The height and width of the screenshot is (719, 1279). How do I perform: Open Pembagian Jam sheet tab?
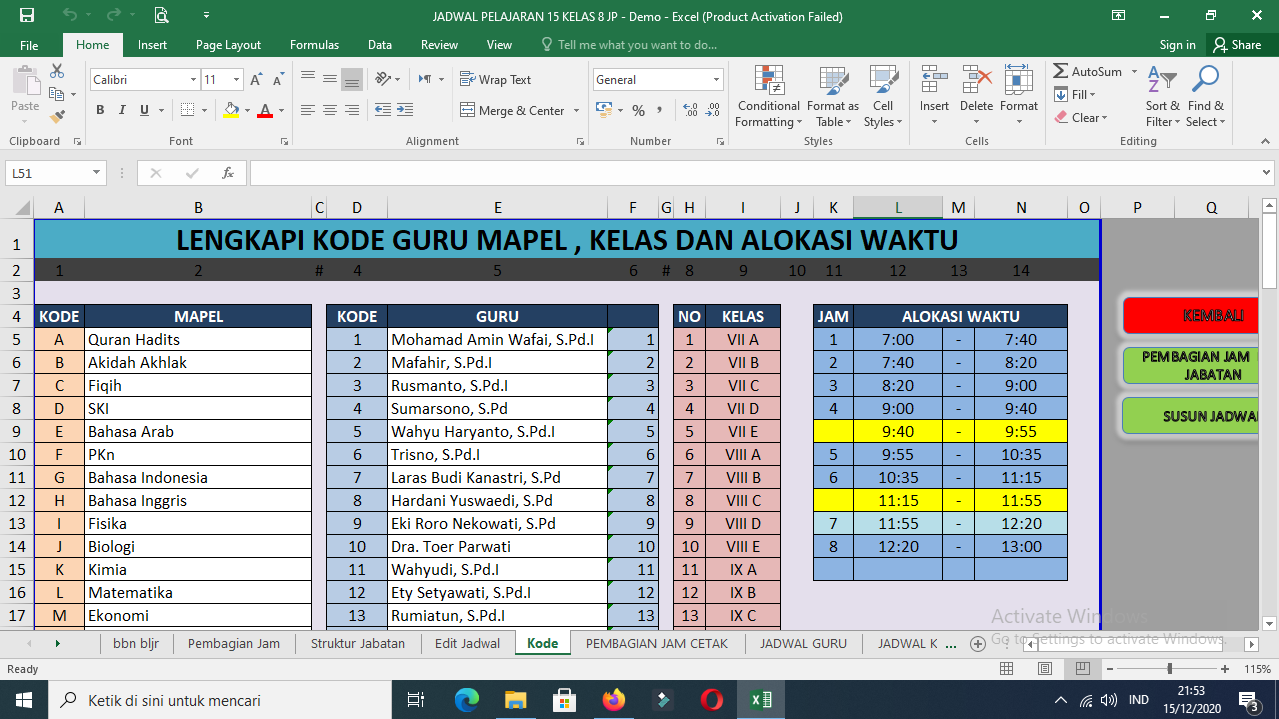(x=234, y=643)
